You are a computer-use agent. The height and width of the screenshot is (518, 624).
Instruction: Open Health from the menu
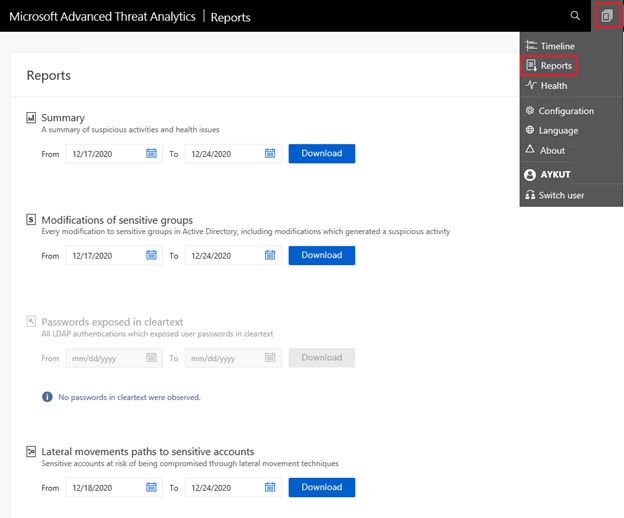[553, 86]
